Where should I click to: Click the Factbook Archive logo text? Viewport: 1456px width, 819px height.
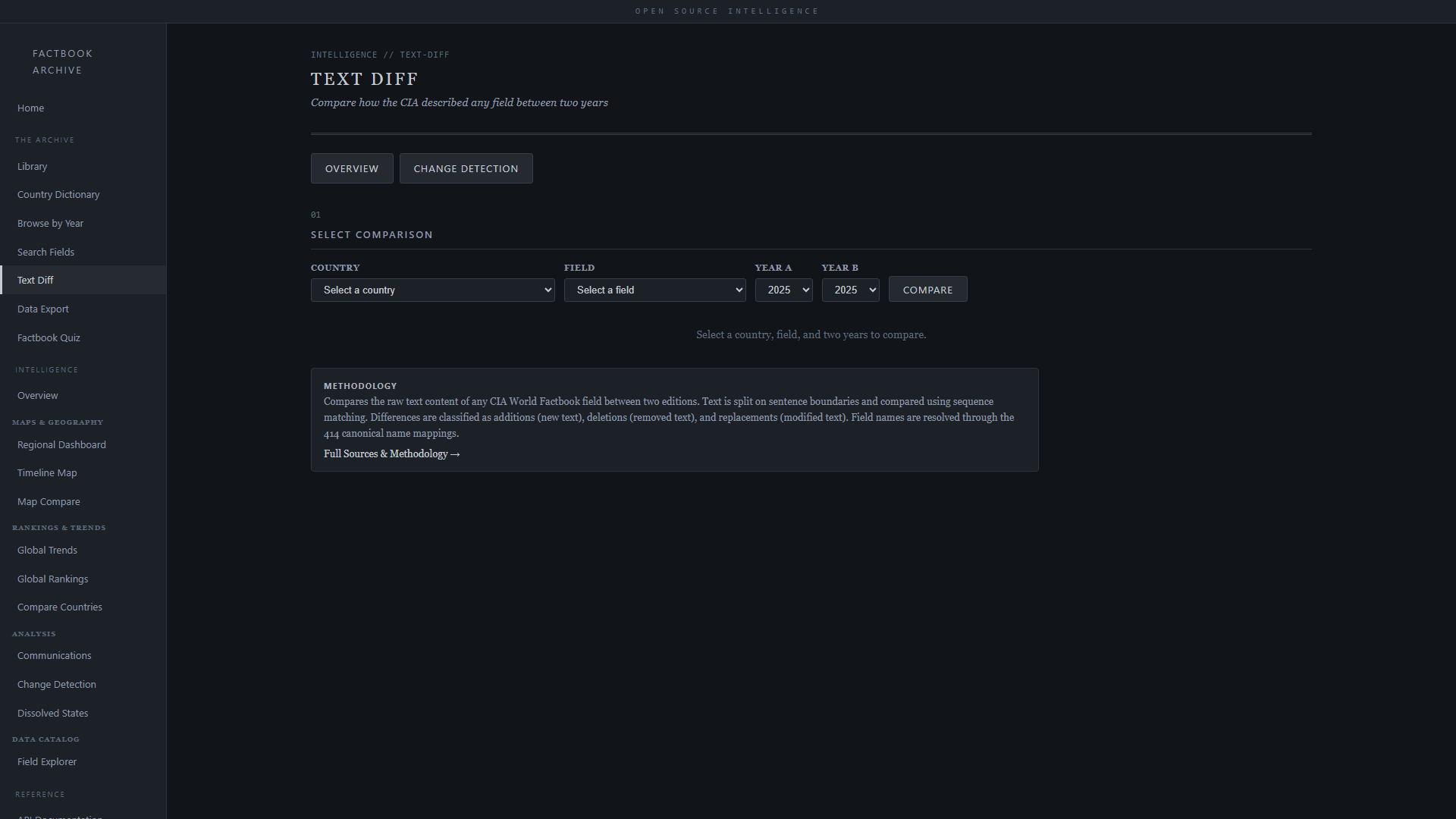tap(62, 62)
